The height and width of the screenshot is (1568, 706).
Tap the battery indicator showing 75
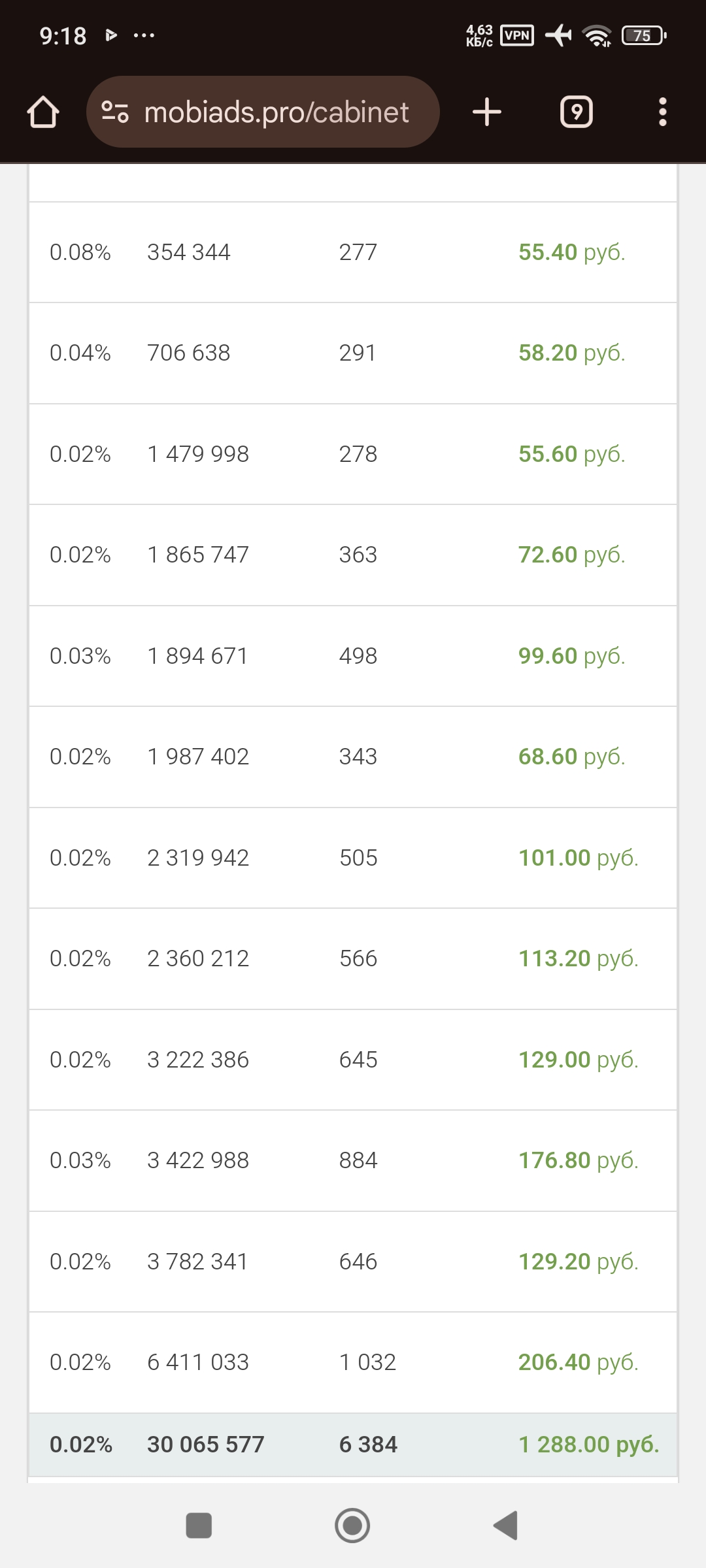[644, 35]
